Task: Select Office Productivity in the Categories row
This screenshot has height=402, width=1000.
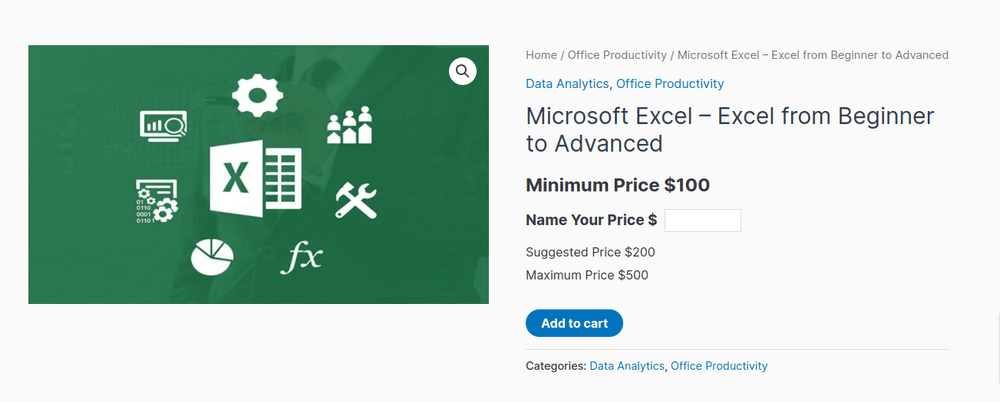Action: [x=719, y=366]
